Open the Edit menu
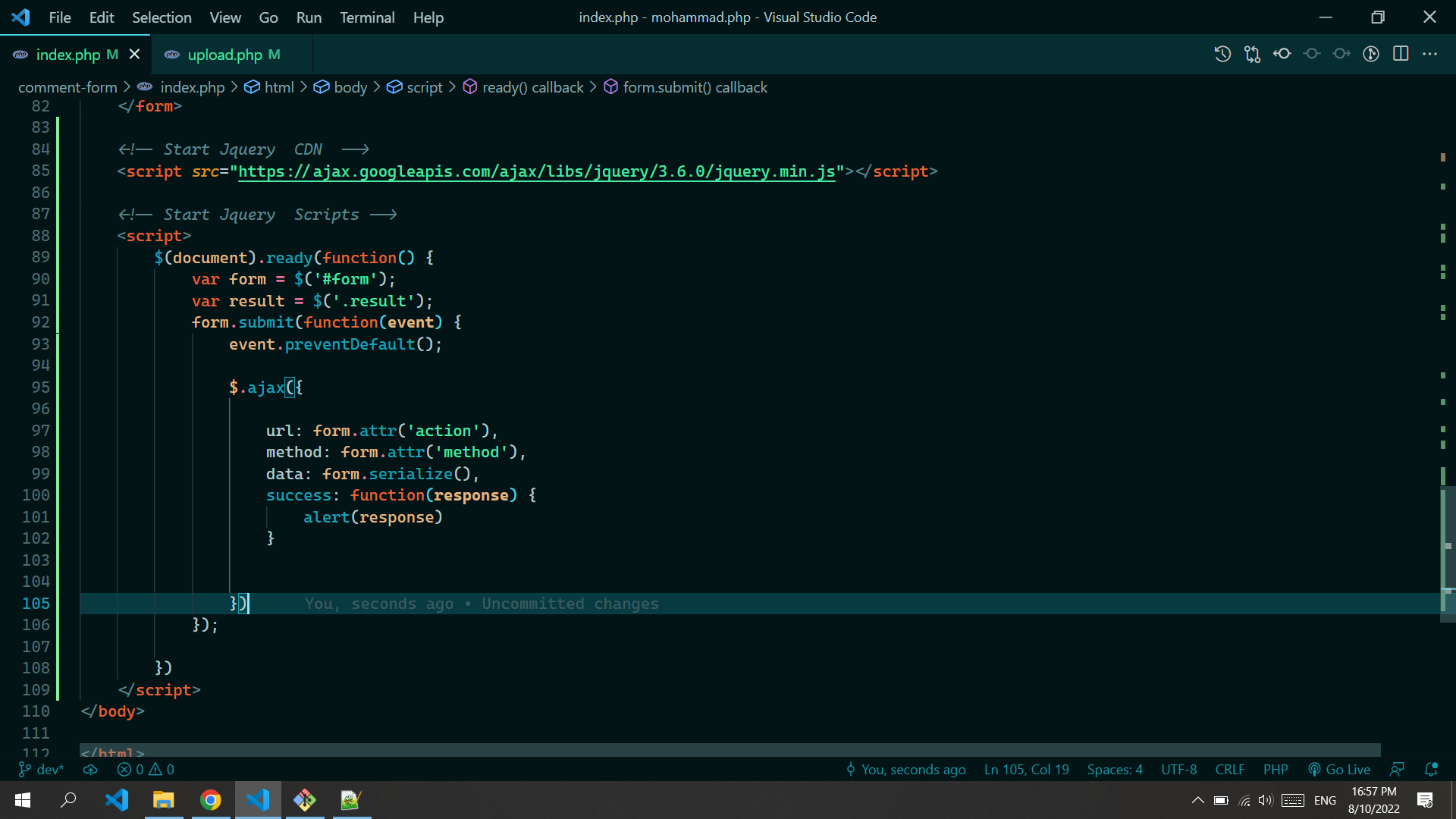This screenshot has width=1456, height=819. (102, 17)
